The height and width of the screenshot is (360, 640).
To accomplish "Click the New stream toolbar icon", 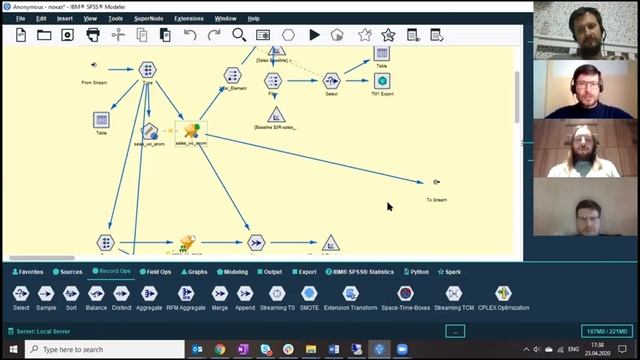I will coord(21,35).
